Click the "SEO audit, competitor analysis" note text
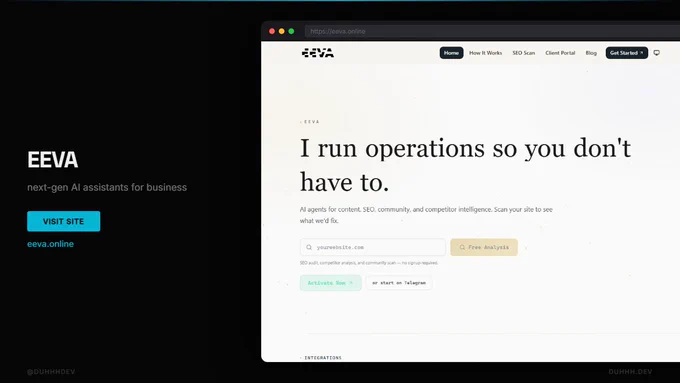This screenshot has width=680, height=383. 369,263
